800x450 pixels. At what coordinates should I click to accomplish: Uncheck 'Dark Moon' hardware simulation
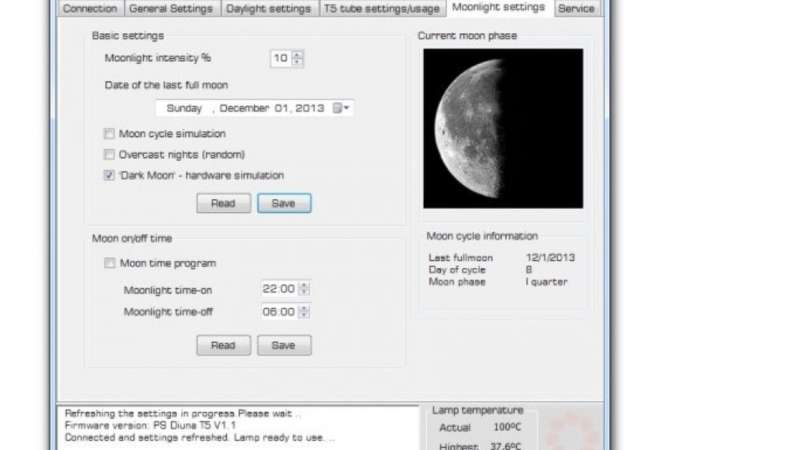tap(109, 175)
